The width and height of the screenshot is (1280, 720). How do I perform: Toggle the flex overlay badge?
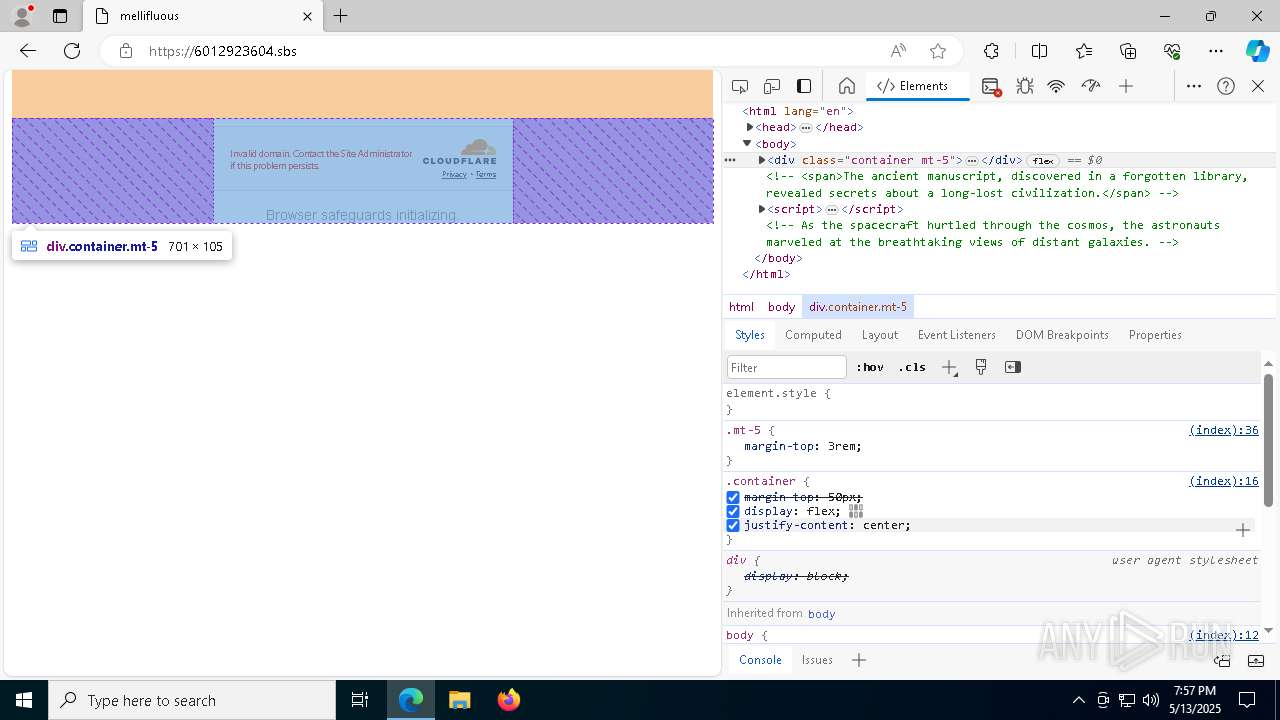1043,160
